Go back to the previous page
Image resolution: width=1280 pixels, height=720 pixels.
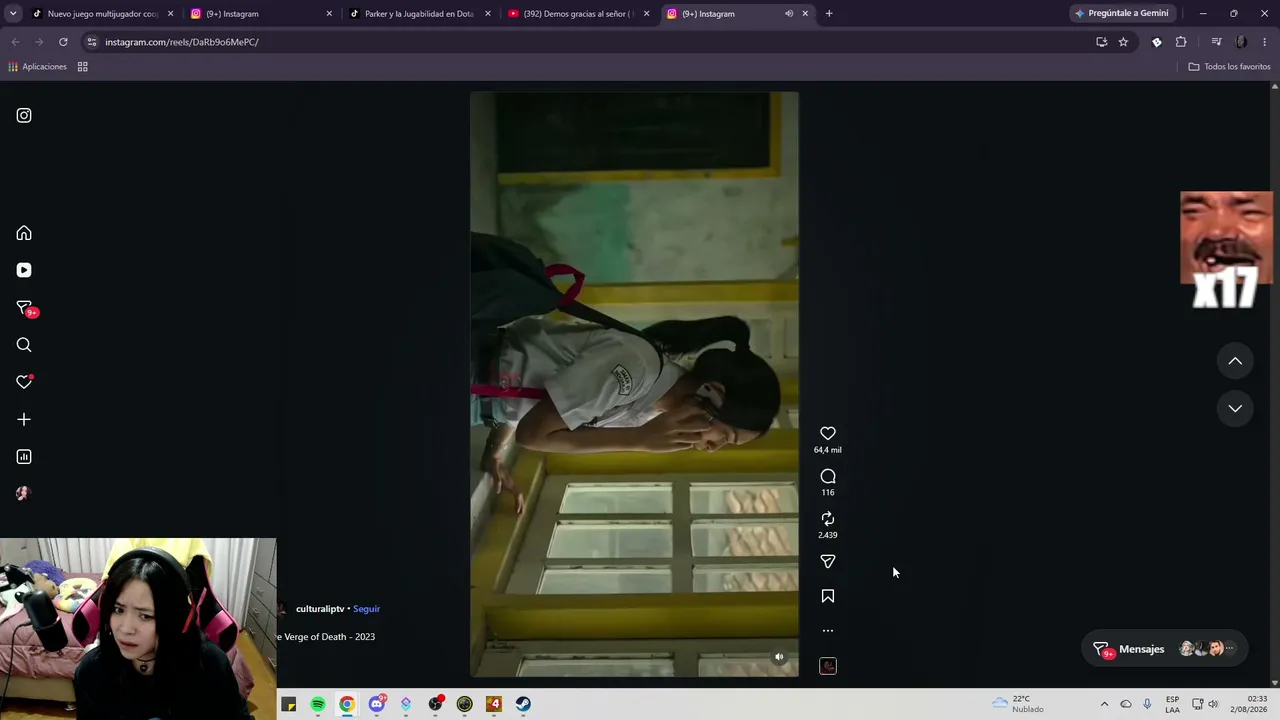pos(15,42)
